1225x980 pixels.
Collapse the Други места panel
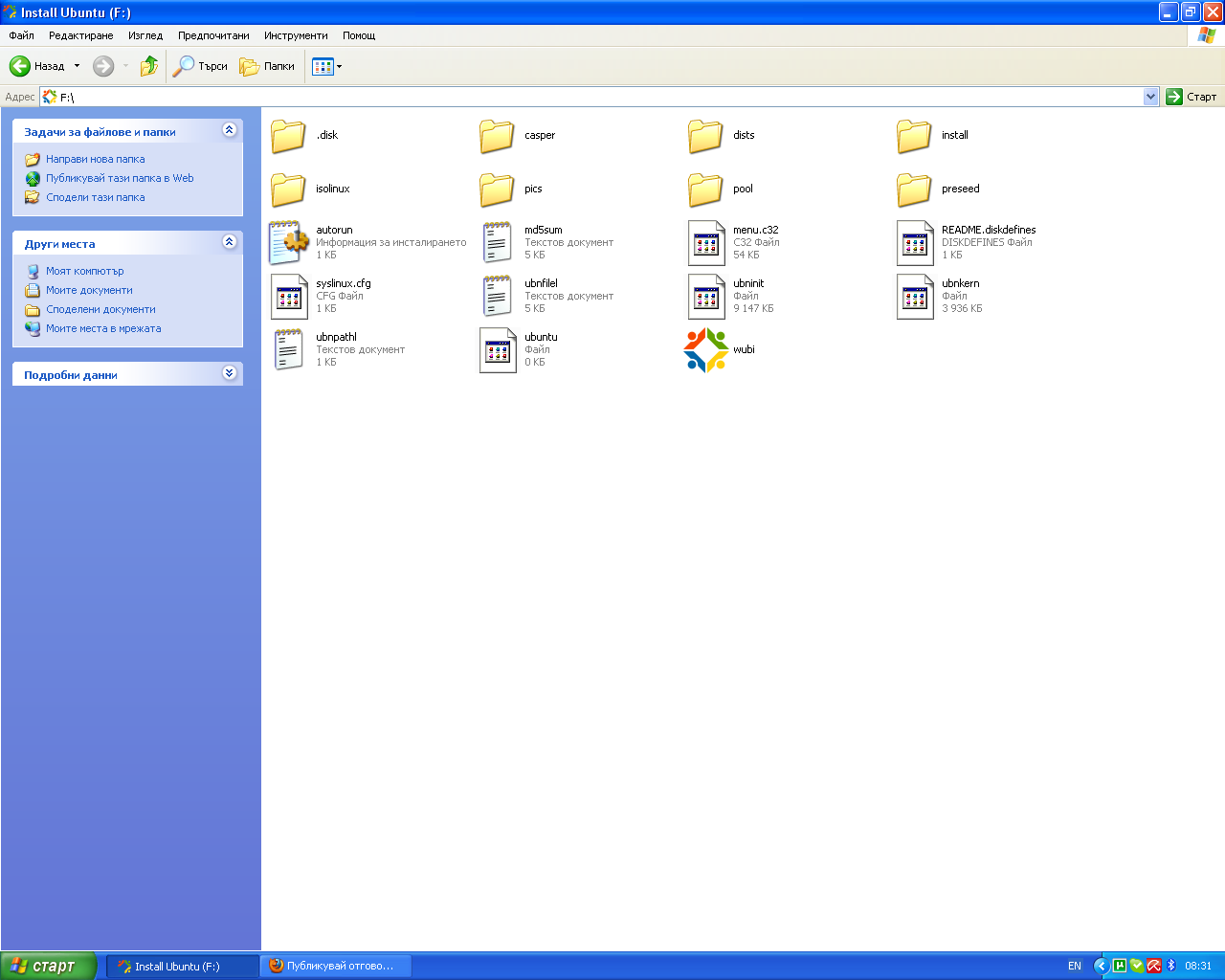click(x=229, y=242)
